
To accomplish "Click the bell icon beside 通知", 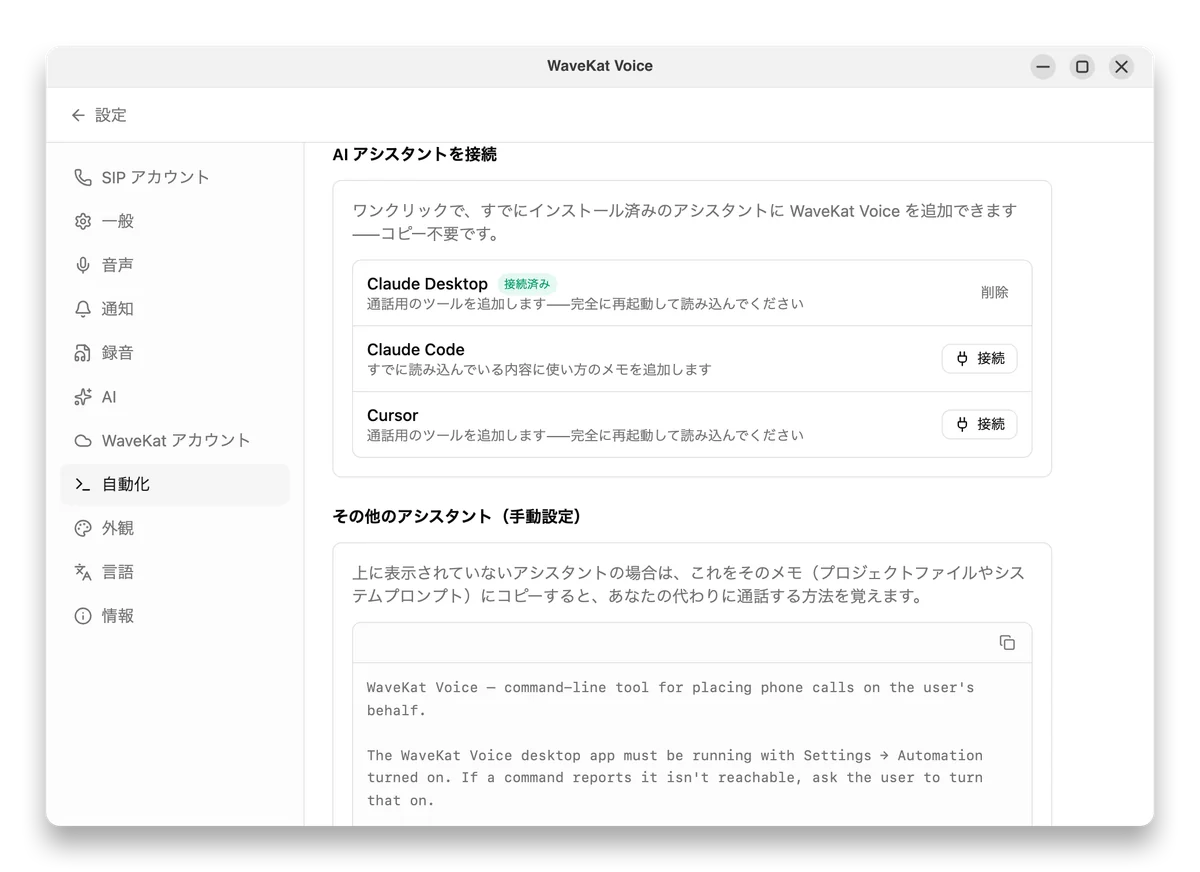I will coord(83,309).
